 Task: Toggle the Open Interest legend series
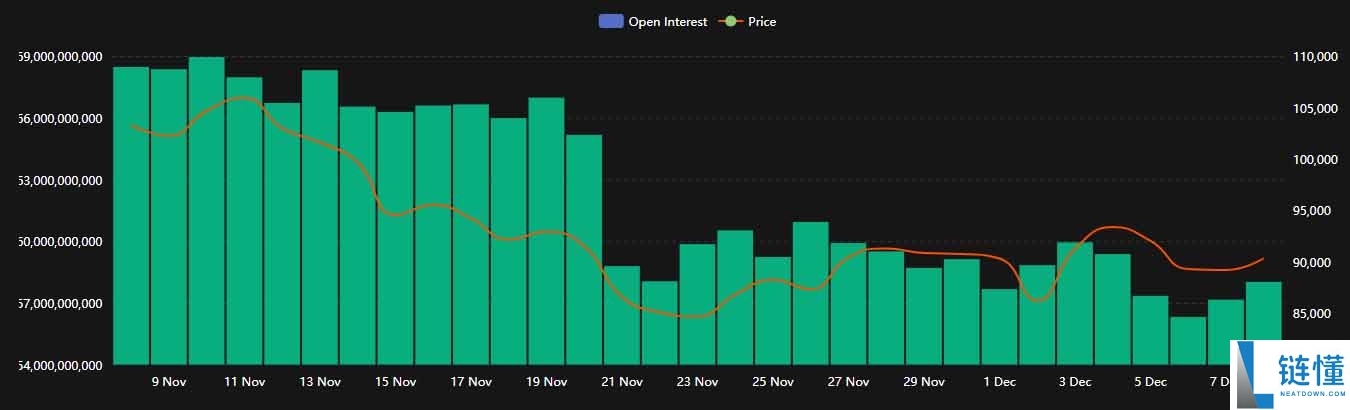point(667,21)
